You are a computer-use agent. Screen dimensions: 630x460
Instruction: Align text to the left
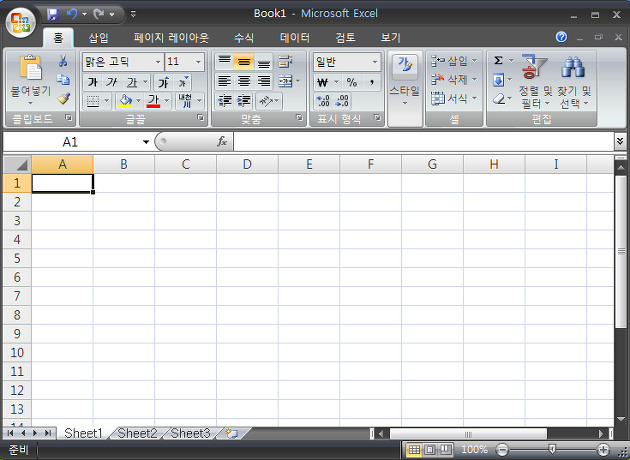[225, 82]
